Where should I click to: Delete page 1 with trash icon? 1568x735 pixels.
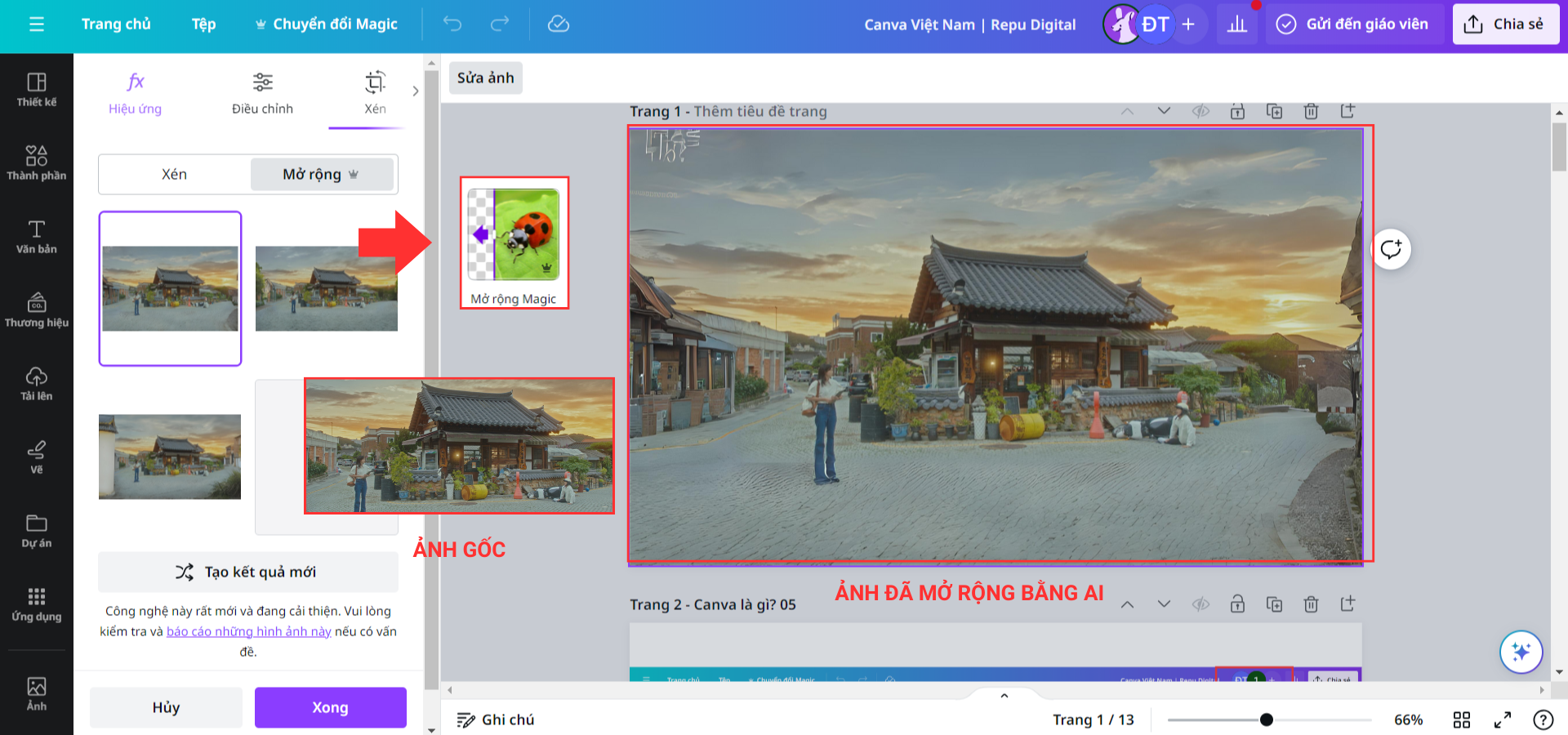coord(1311,111)
